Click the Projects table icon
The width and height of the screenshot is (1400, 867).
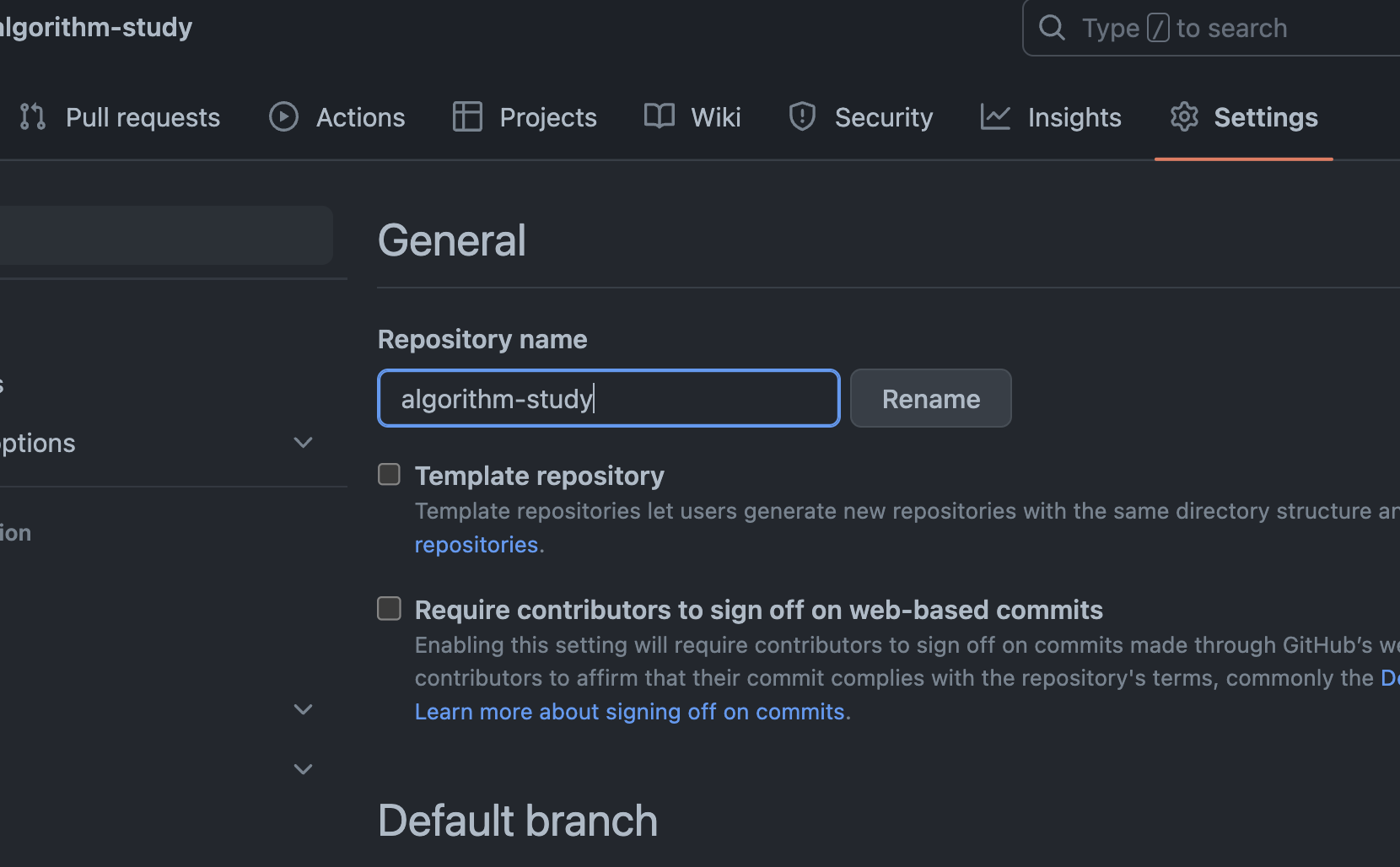click(x=467, y=116)
